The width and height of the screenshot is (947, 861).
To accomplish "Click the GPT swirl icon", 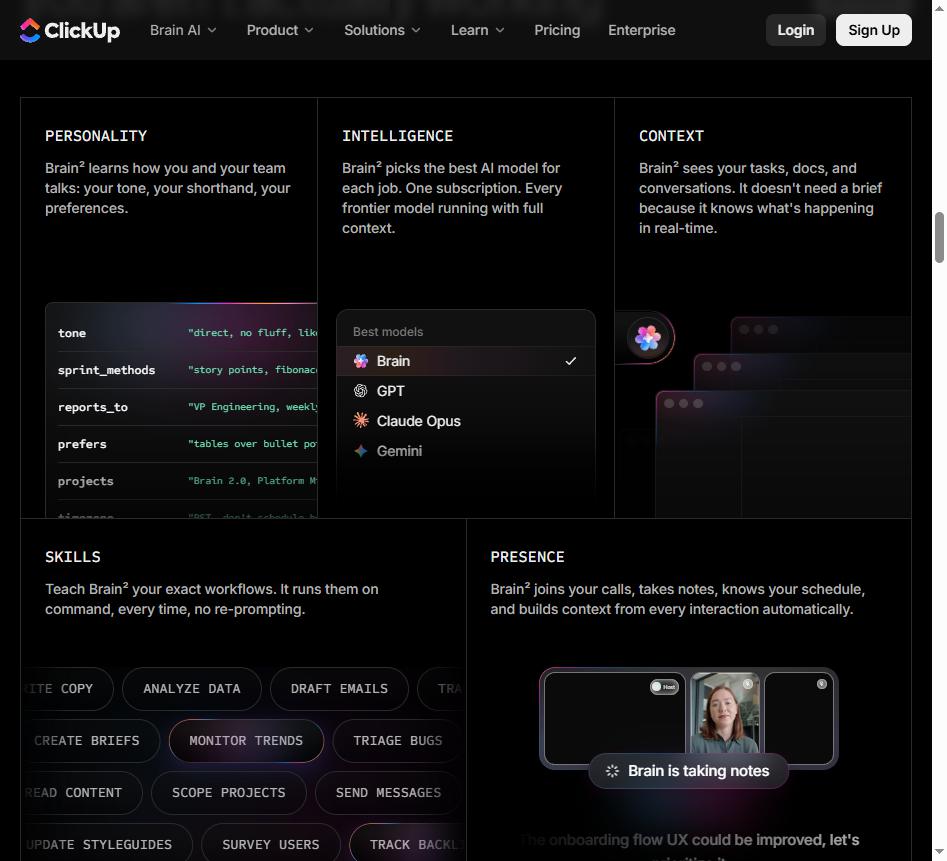I will pyautogui.click(x=361, y=391).
